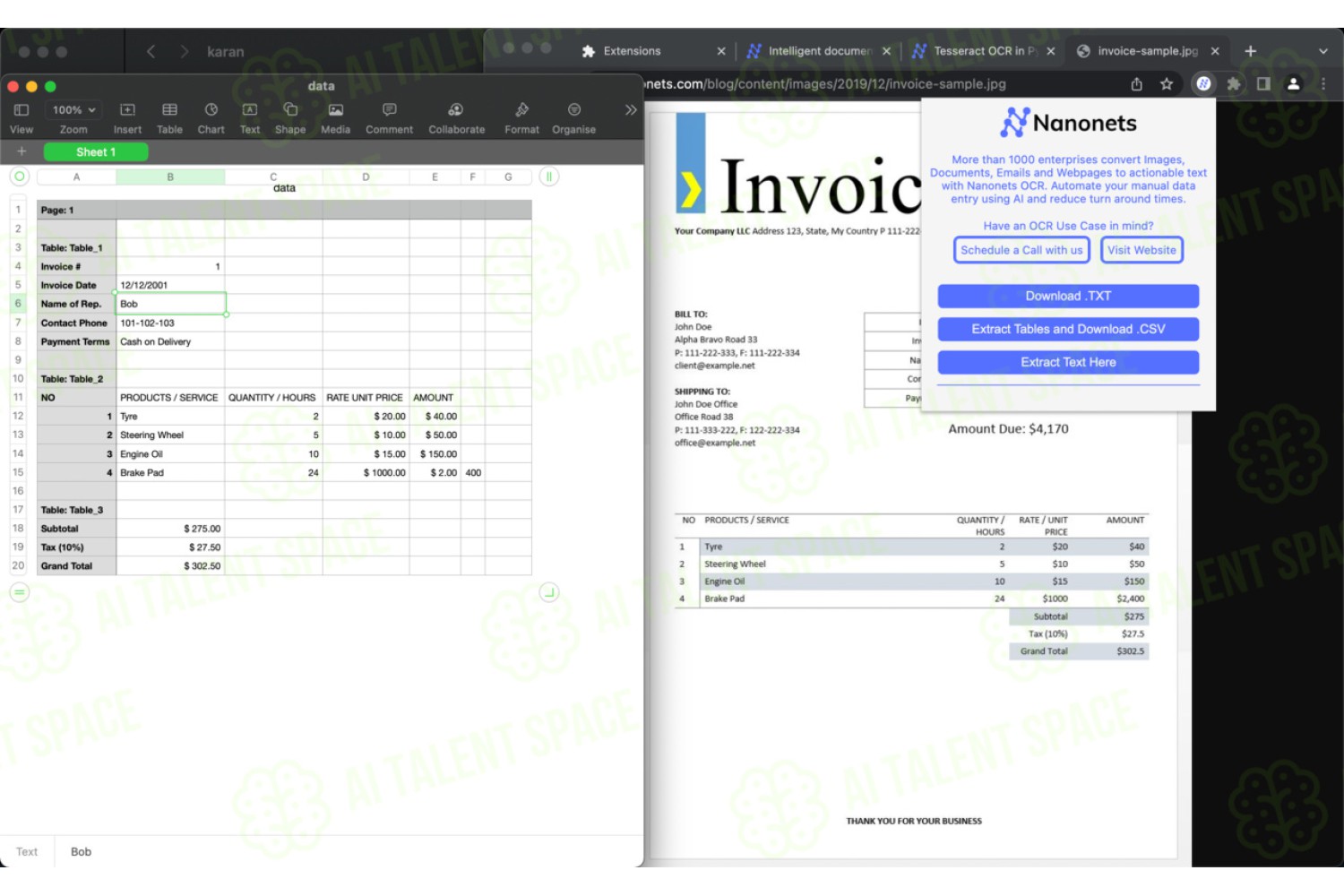This screenshot has height=896, width=1344.
Task: Click the Visit Website button
Action: pos(1142,250)
